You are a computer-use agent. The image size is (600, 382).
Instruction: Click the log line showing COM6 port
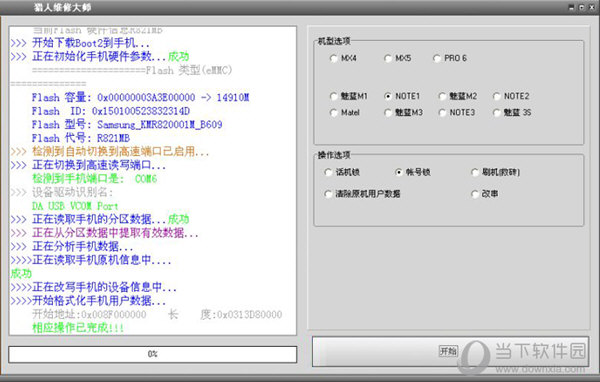95,179
